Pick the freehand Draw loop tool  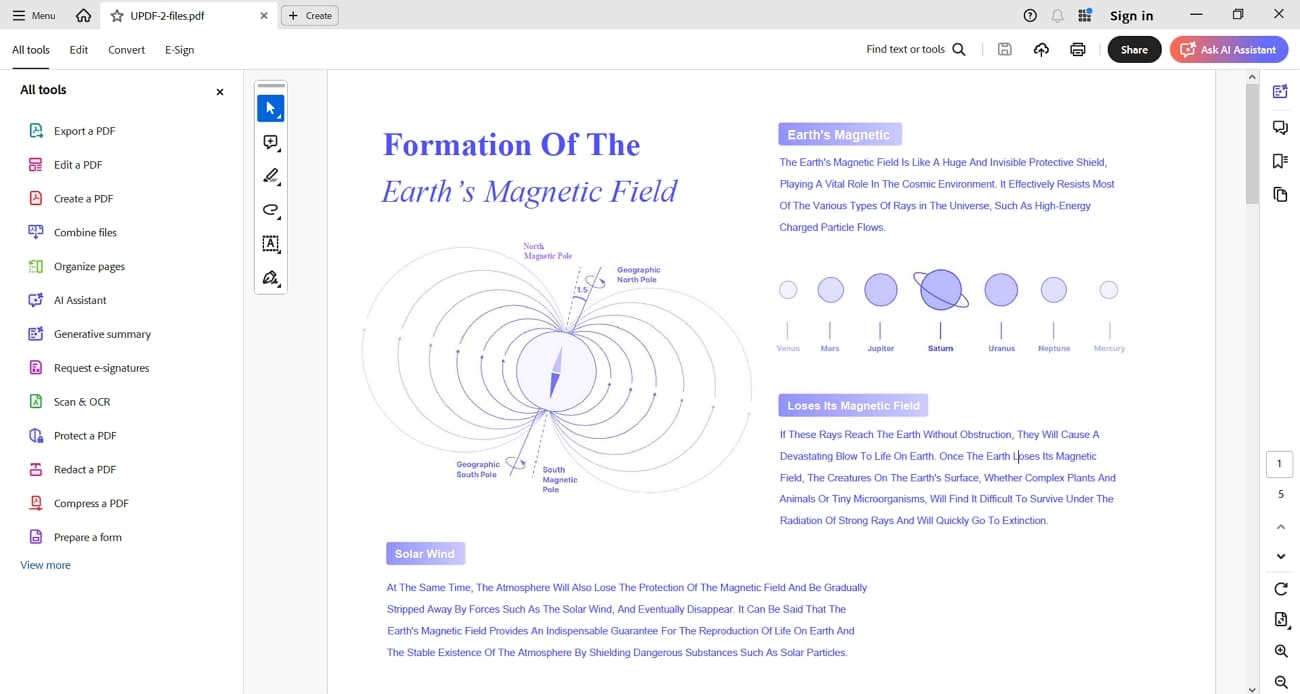(270, 210)
